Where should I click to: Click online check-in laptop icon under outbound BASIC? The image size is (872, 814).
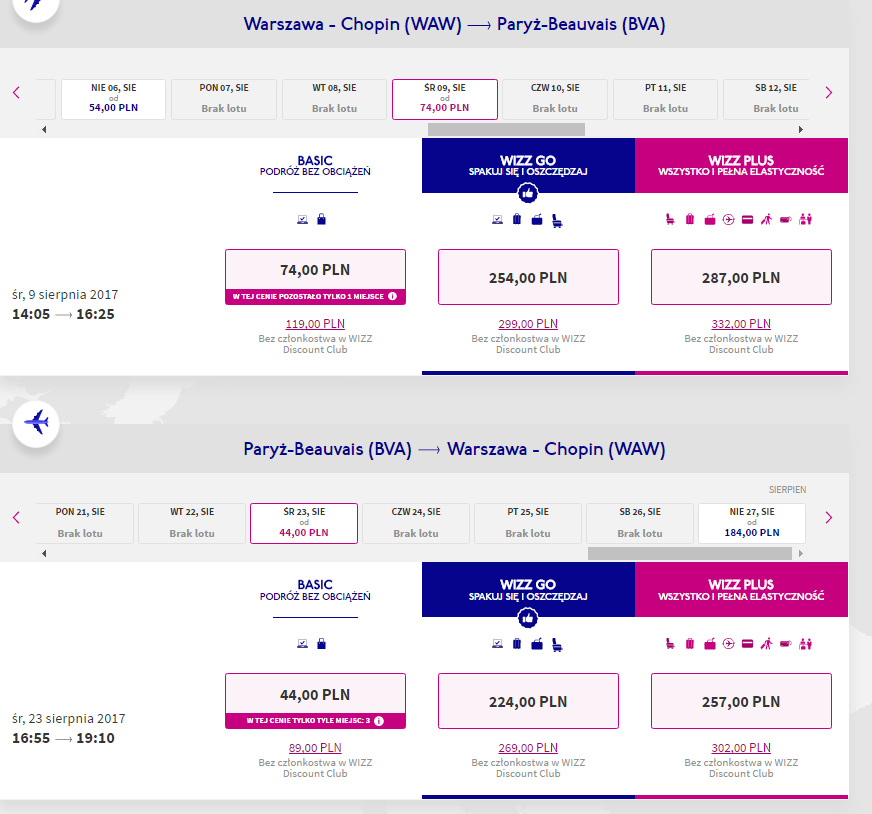click(x=303, y=220)
